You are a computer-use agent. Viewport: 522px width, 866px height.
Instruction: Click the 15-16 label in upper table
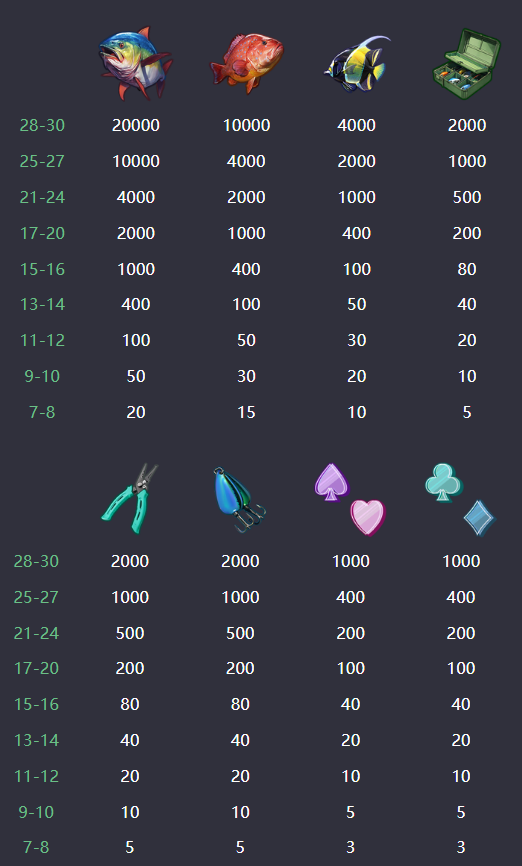pos(42,269)
